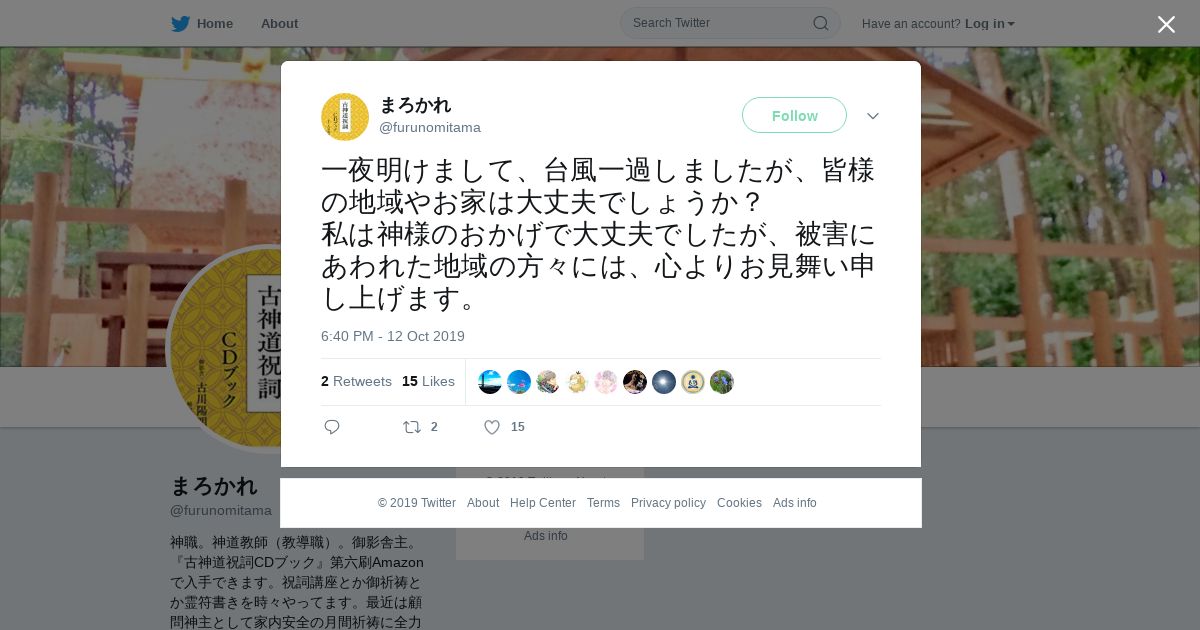Click the reply speech bubble icon

[x=332, y=427]
